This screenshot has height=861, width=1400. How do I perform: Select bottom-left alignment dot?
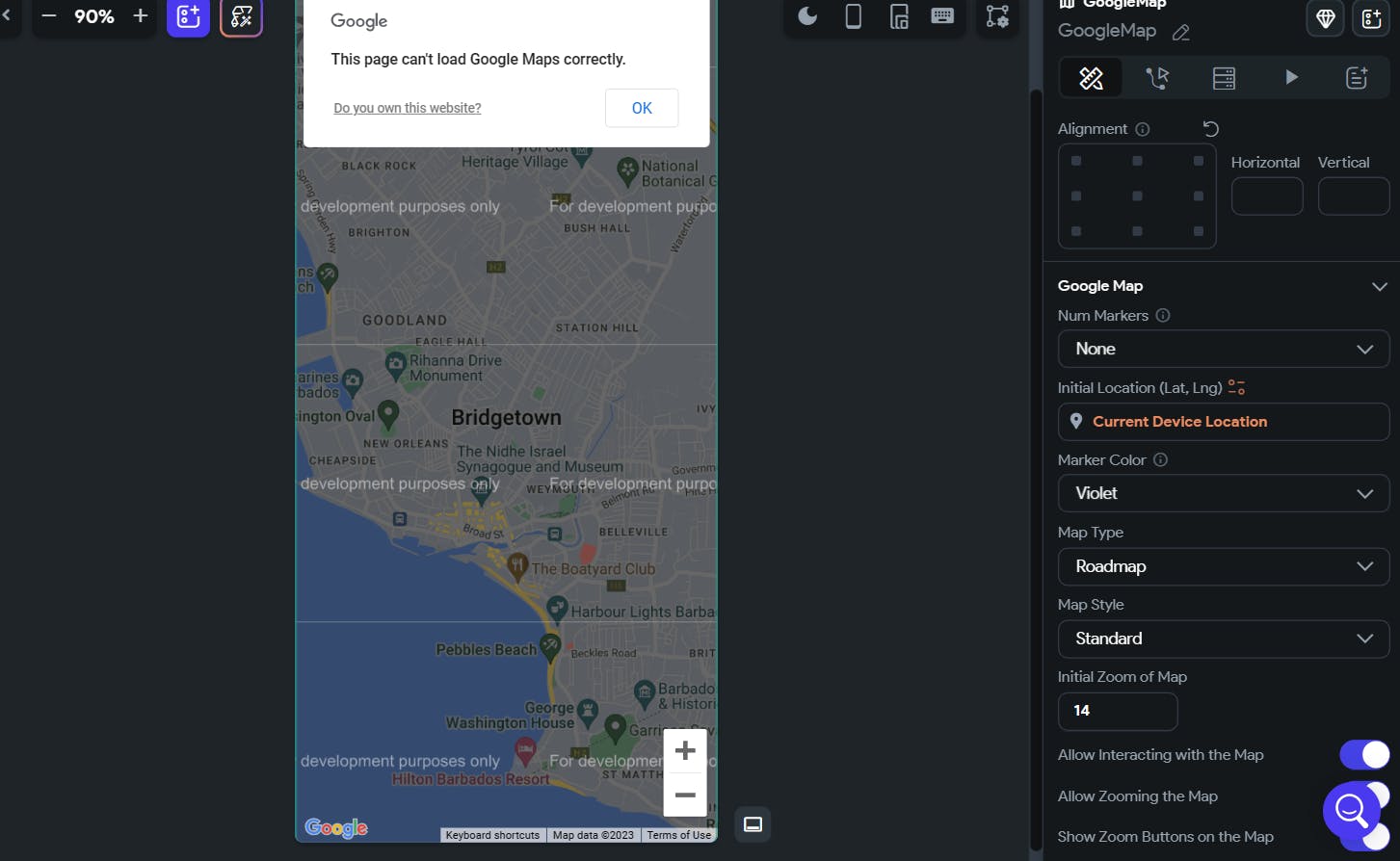click(x=1076, y=231)
